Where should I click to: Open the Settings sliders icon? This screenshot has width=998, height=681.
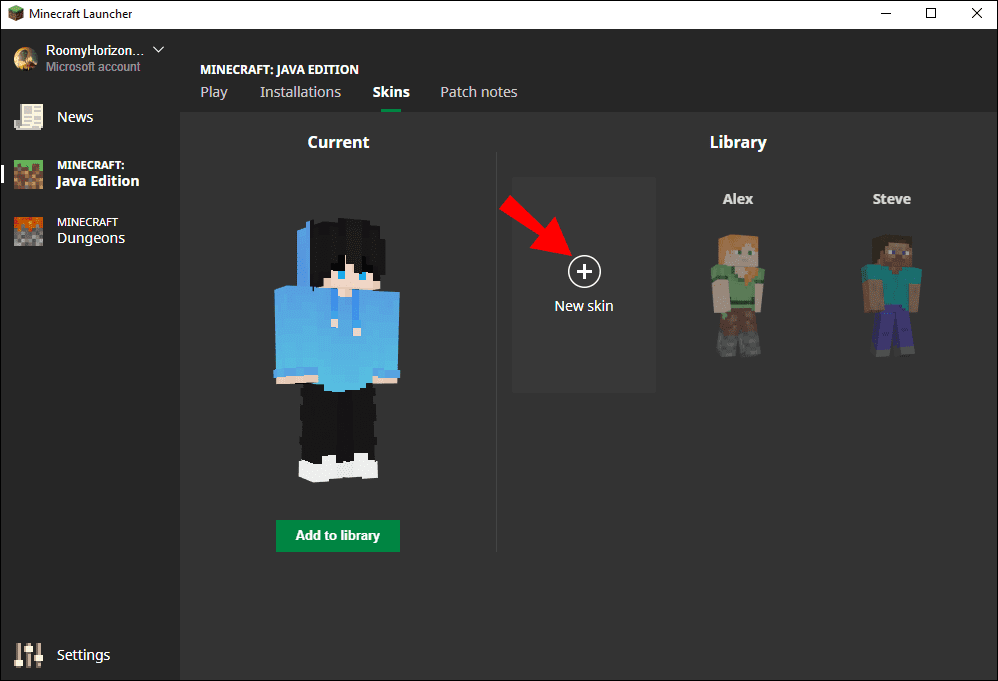click(x=28, y=655)
